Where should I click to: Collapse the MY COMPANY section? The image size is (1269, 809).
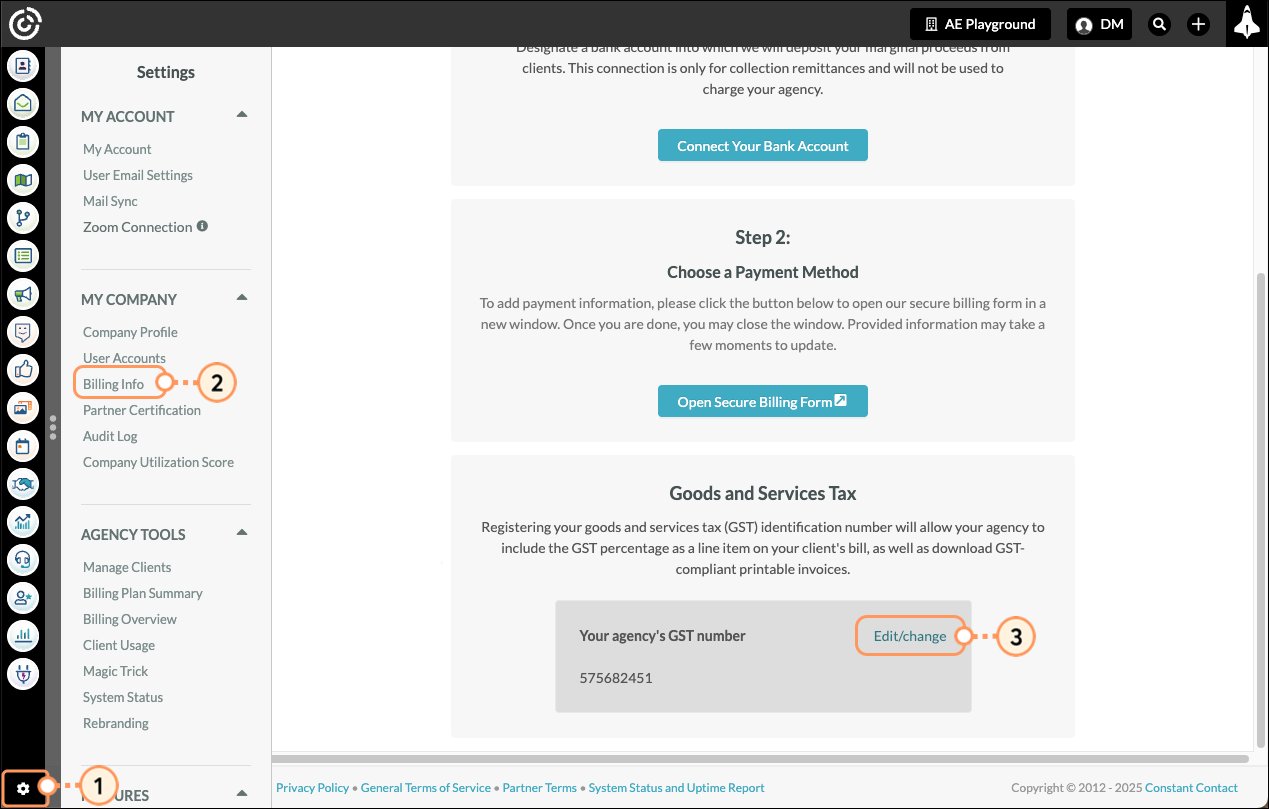tap(241, 298)
